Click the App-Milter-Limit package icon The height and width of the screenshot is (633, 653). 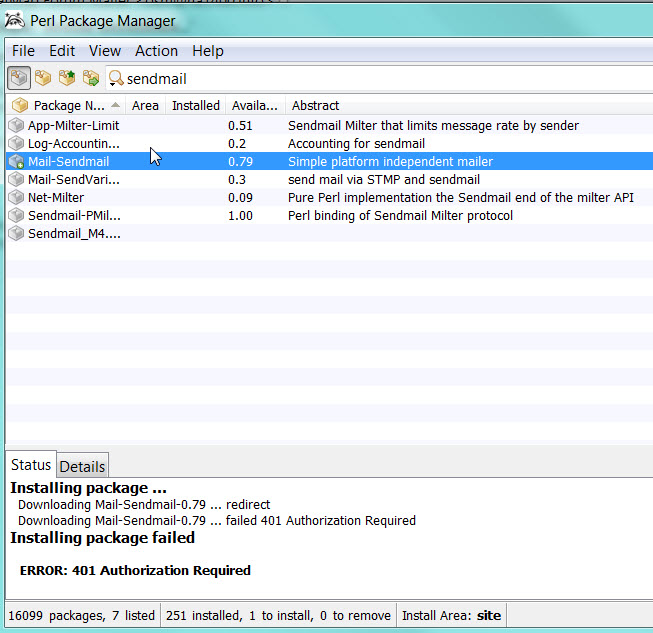pos(16,125)
